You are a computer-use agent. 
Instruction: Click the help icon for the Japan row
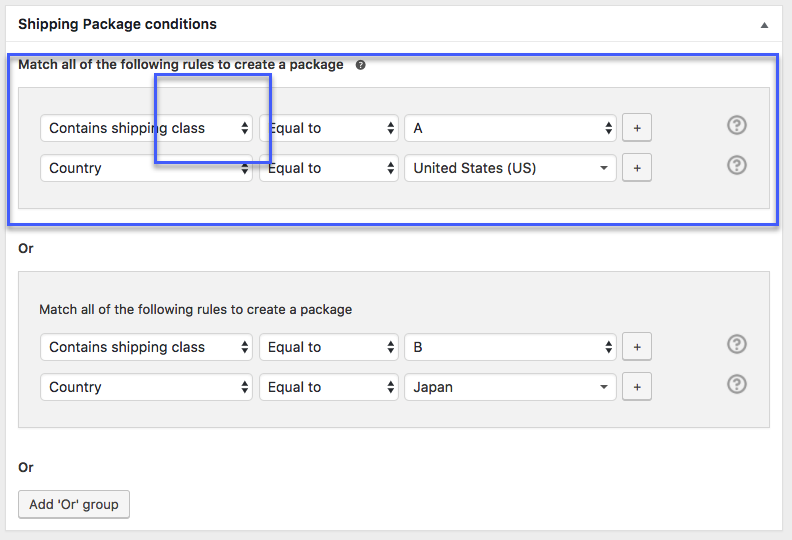click(737, 384)
